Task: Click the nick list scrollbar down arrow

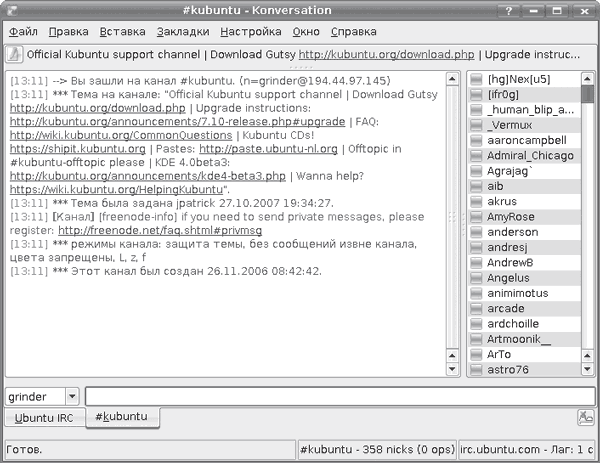Action: (587, 370)
